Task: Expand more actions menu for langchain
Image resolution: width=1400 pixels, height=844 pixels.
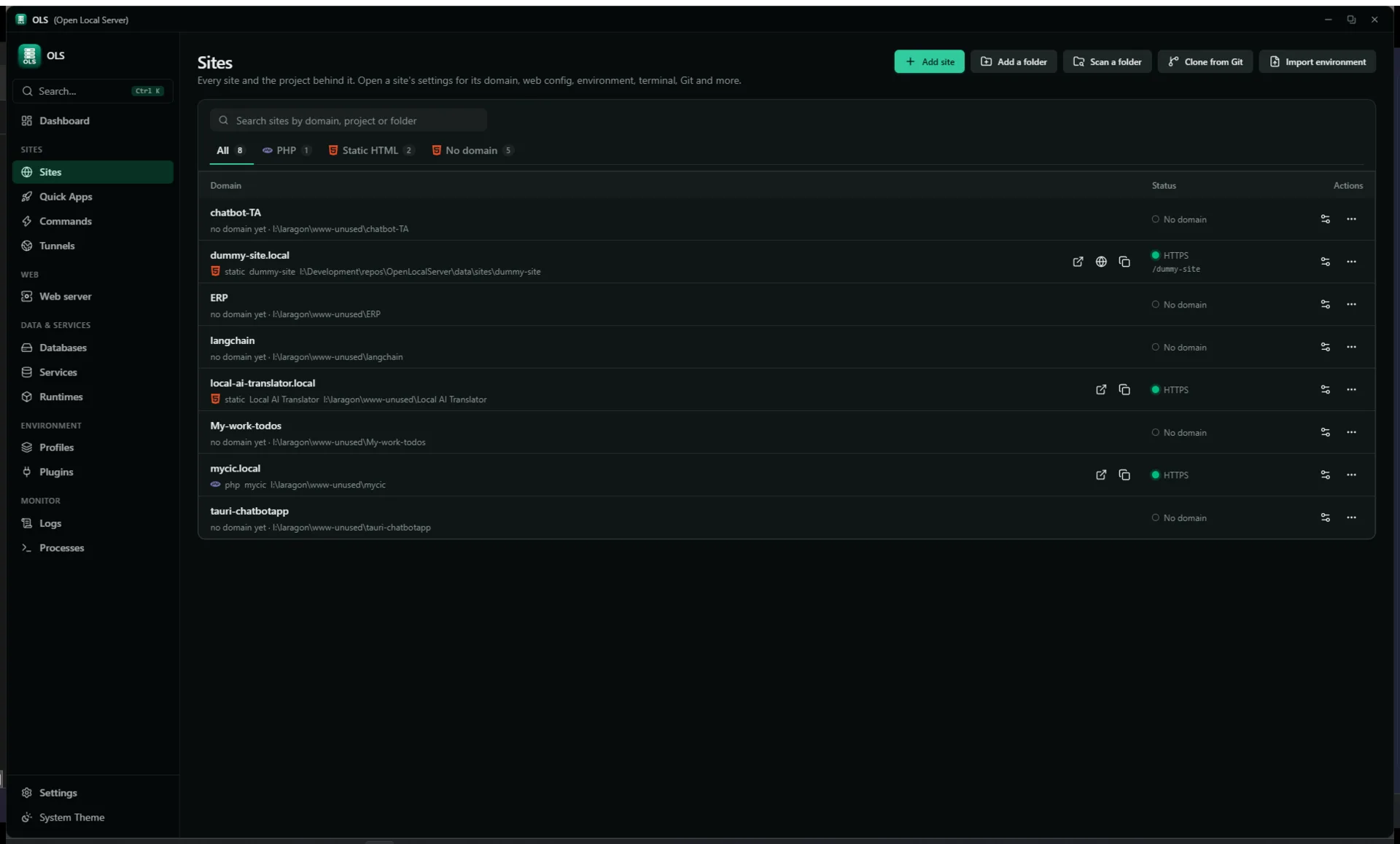Action: (x=1351, y=347)
